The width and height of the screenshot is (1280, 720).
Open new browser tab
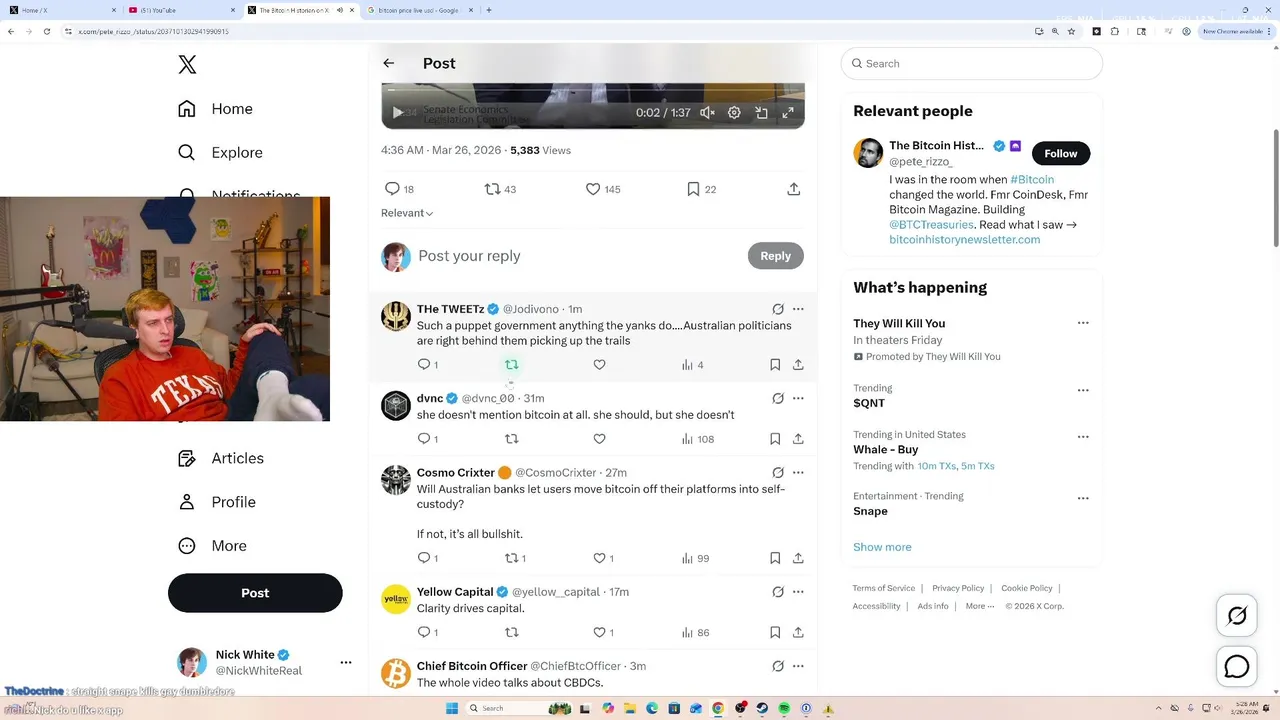pos(488,10)
